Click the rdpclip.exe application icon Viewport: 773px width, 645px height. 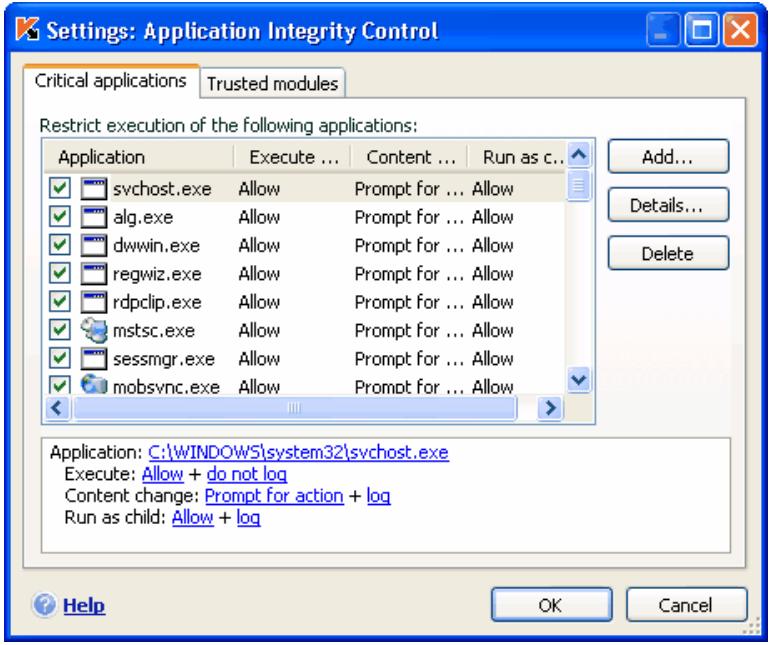[x=94, y=302]
